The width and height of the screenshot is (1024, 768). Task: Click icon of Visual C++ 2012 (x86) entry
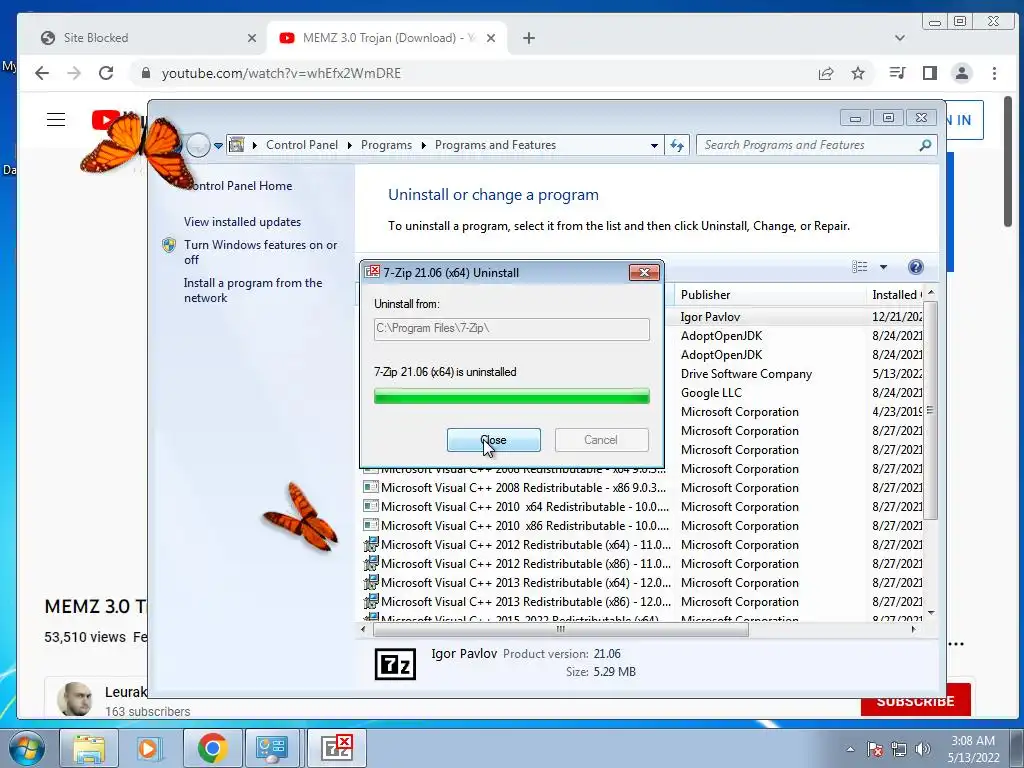click(x=371, y=563)
